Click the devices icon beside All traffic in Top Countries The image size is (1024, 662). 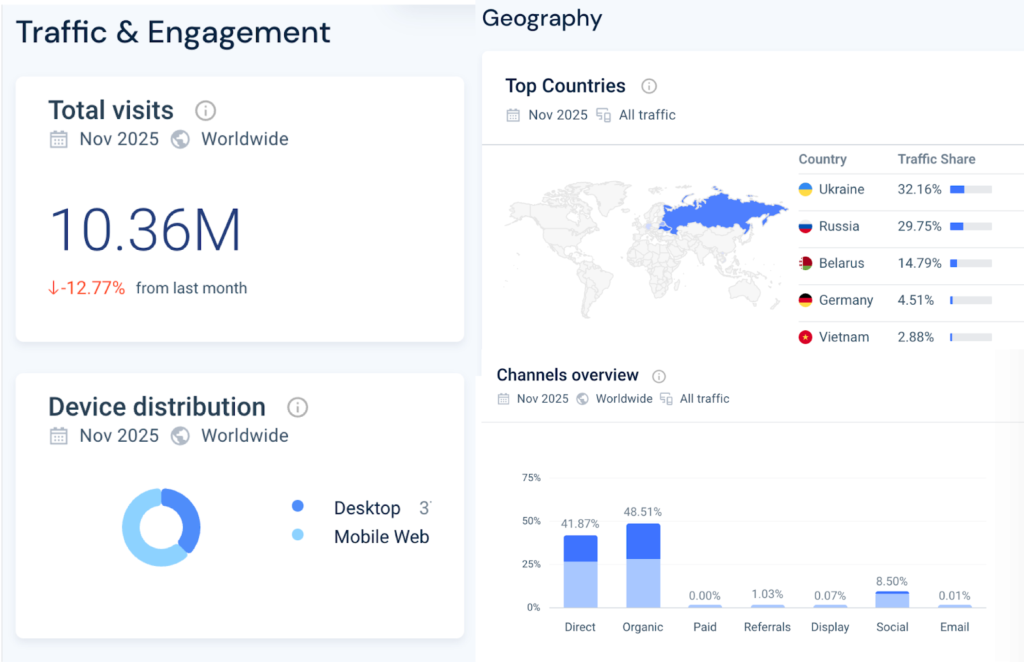(603, 115)
